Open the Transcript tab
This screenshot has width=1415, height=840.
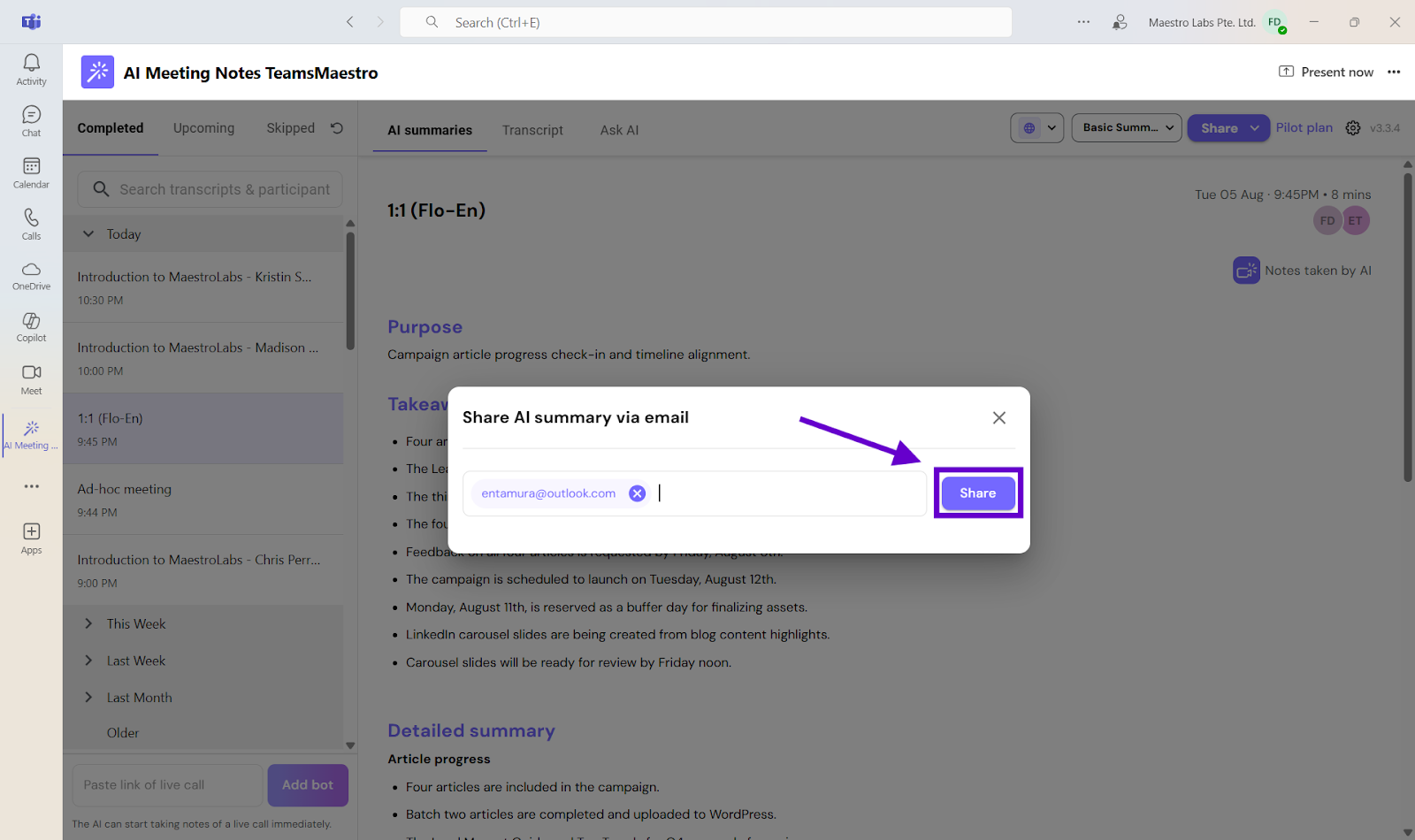(532, 130)
